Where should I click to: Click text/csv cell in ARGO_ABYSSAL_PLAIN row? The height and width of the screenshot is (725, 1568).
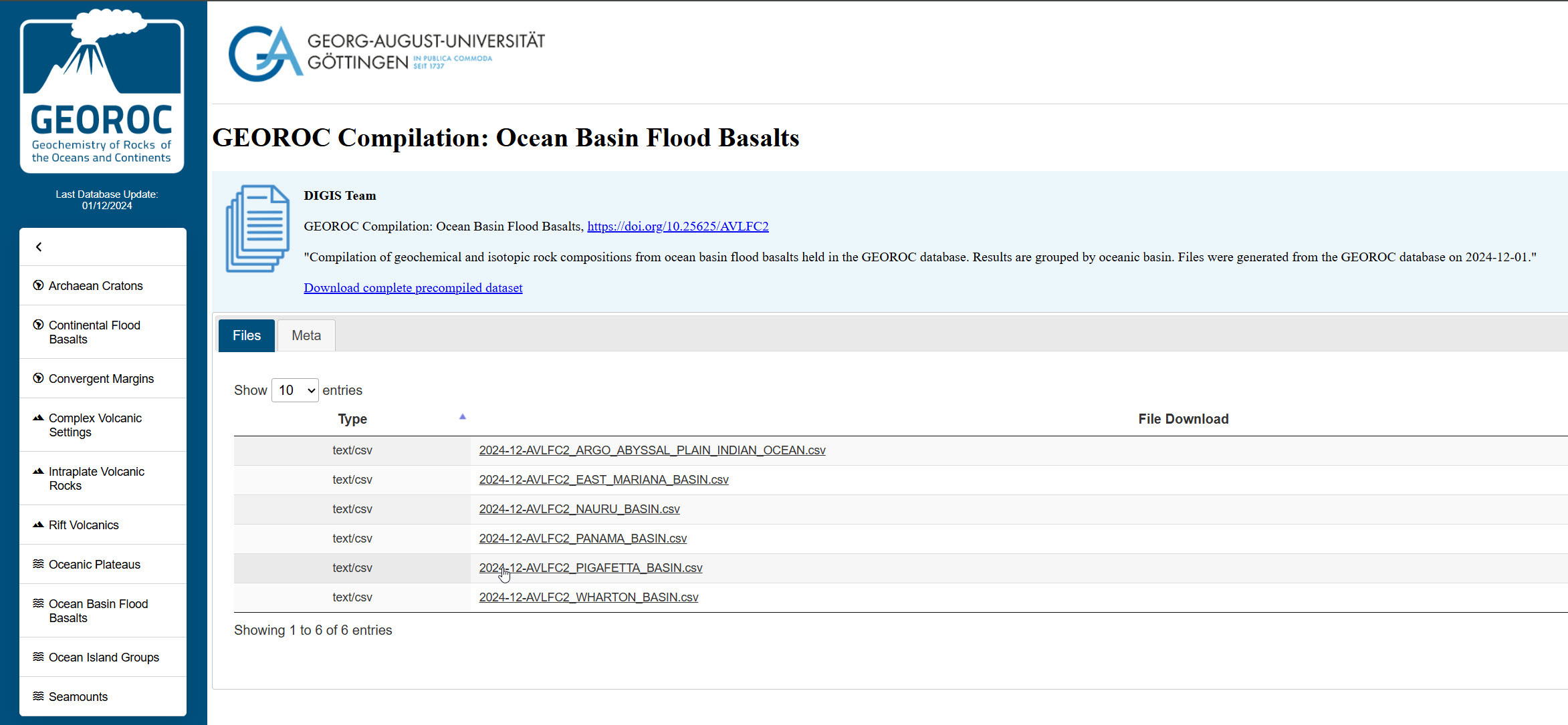tap(352, 450)
